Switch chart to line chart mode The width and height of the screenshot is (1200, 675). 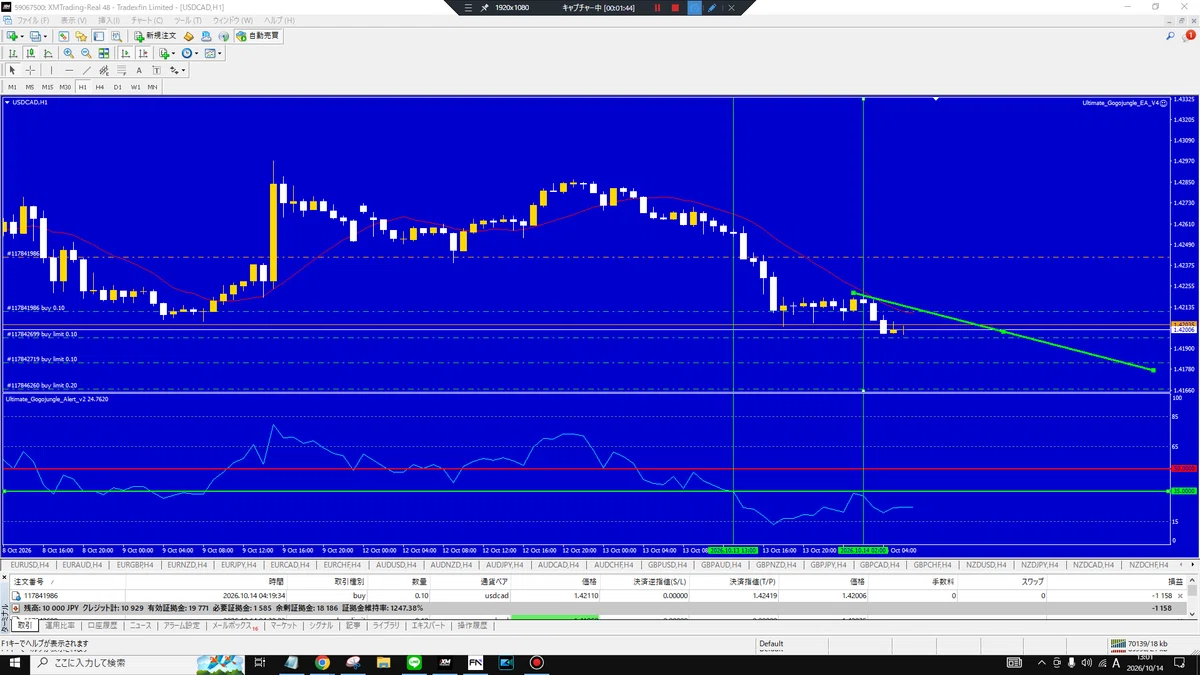[x=46, y=53]
